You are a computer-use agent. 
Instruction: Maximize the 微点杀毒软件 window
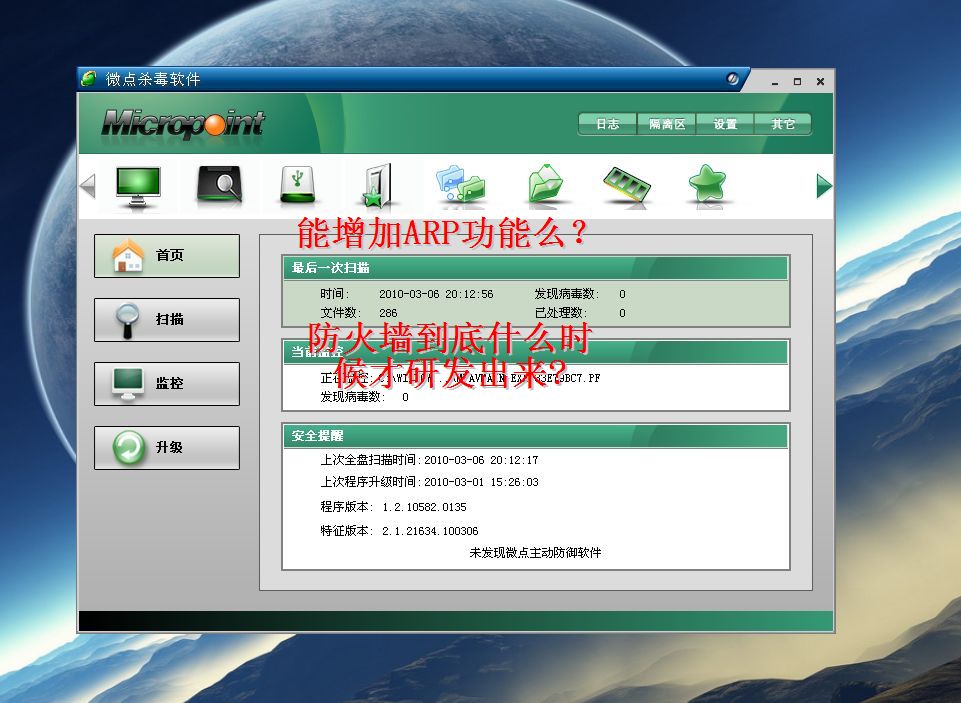(x=797, y=82)
